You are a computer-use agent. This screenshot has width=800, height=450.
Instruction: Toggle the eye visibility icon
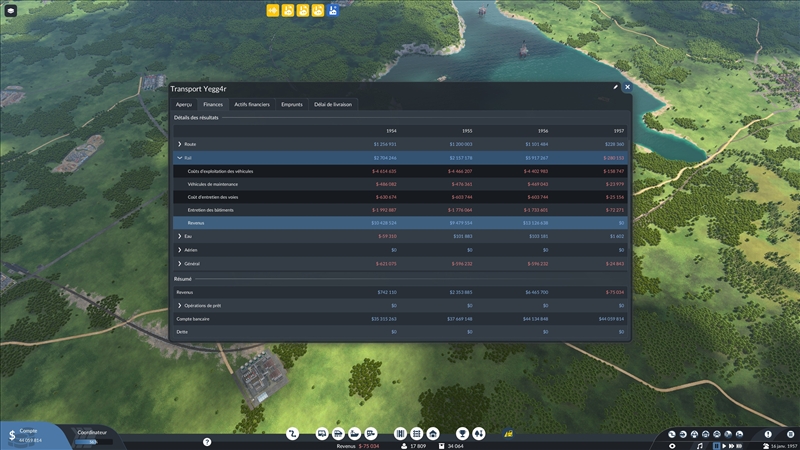point(672,446)
